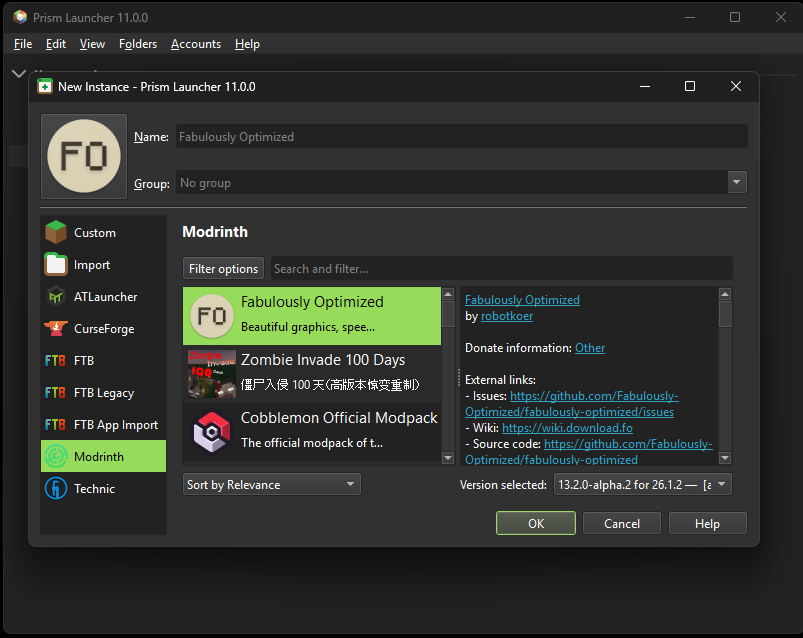Select the Zombie Invade 100 Days title
This screenshot has width=803, height=638.
point(323,359)
